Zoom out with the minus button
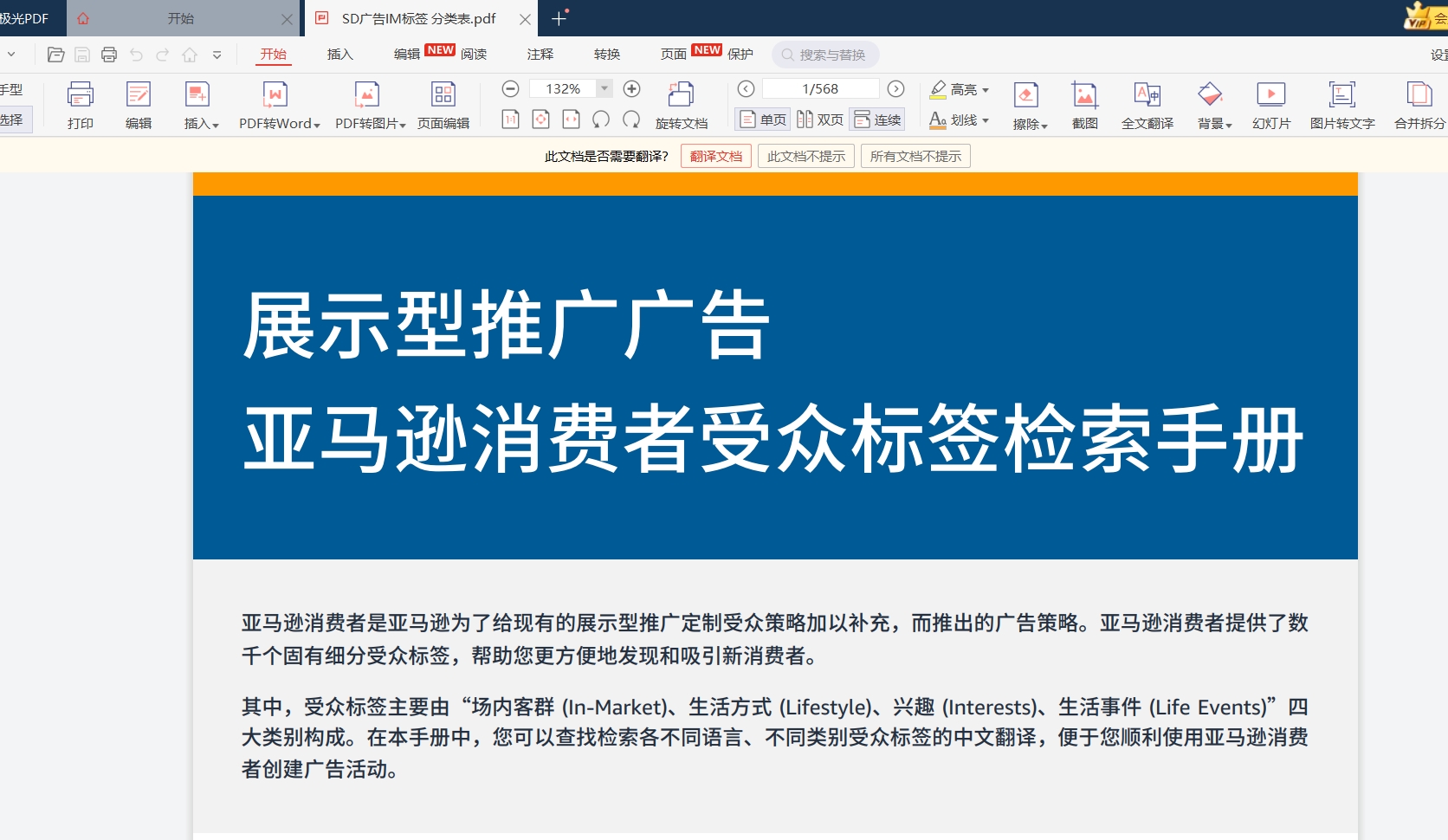 tap(511, 88)
